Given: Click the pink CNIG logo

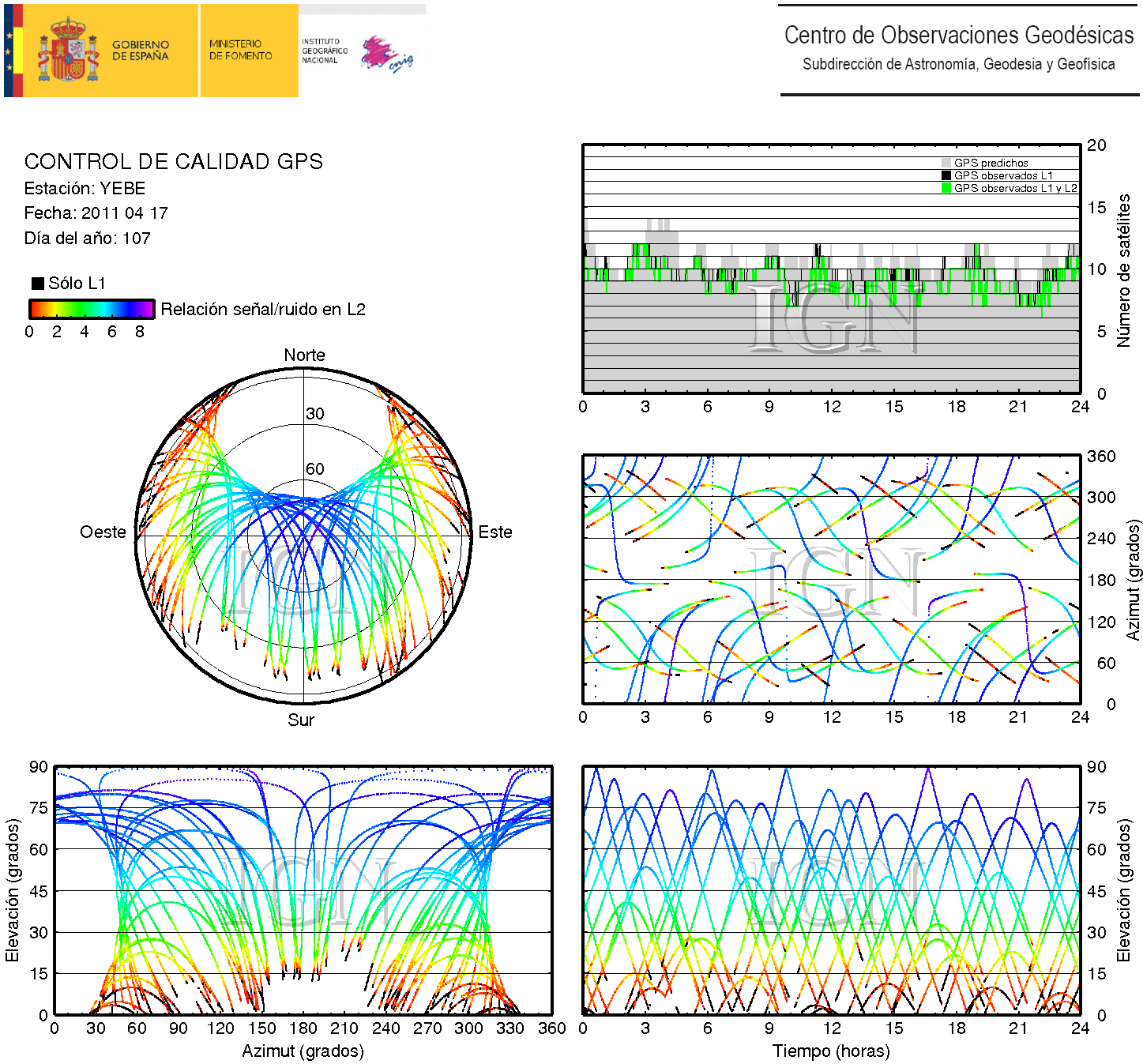Looking at the screenshot, I should click(x=385, y=54).
